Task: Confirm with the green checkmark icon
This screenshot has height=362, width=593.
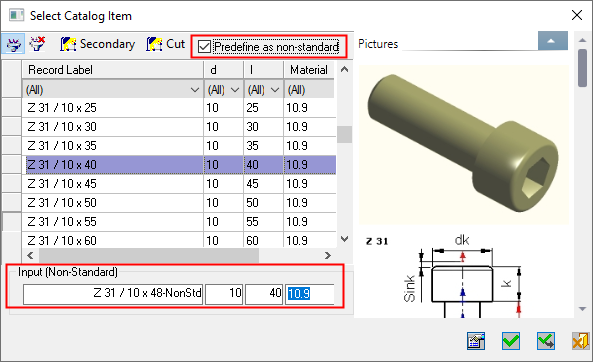Action: point(511,341)
